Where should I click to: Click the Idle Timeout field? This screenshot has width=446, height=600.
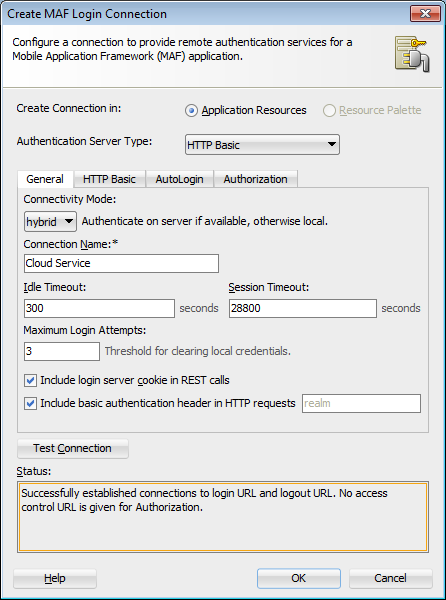pyautogui.click(x=99, y=308)
